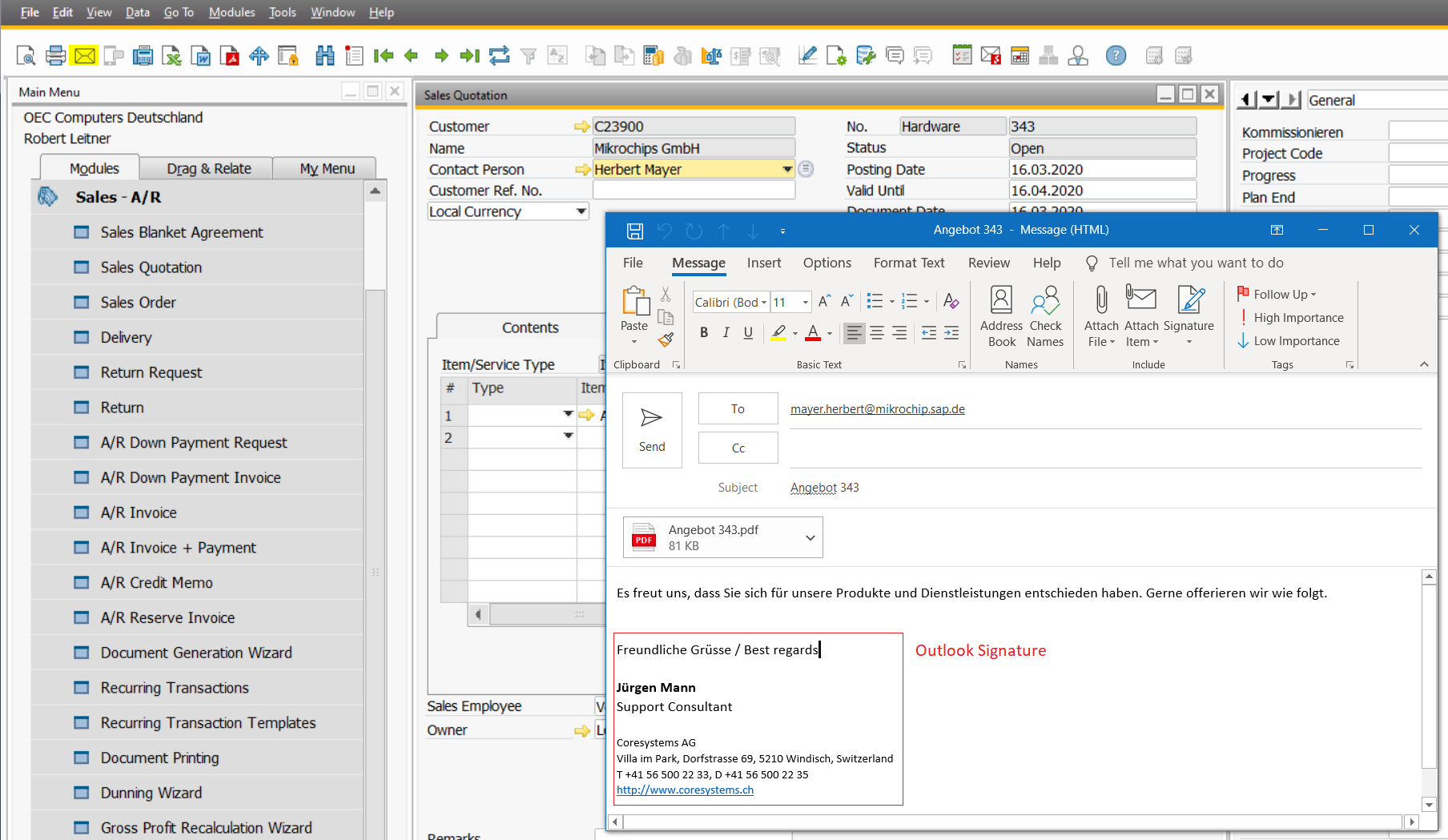This screenshot has height=840, width=1448.
Task: Open the Address Book
Action: click(1001, 316)
